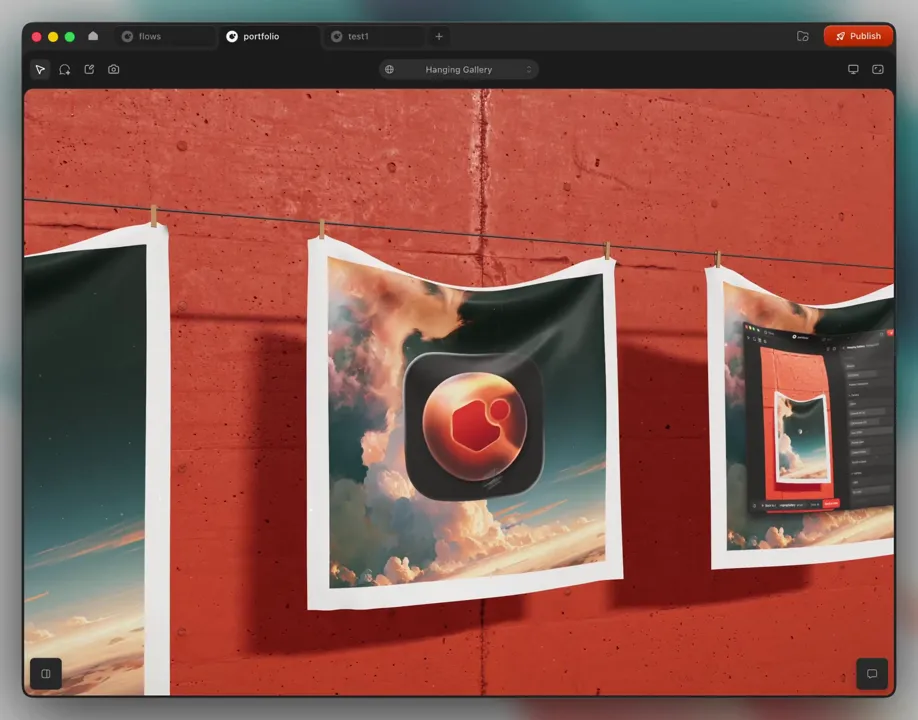Click the globe icon in page selector
Viewport: 918px width, 720px height.
point(389,69)
